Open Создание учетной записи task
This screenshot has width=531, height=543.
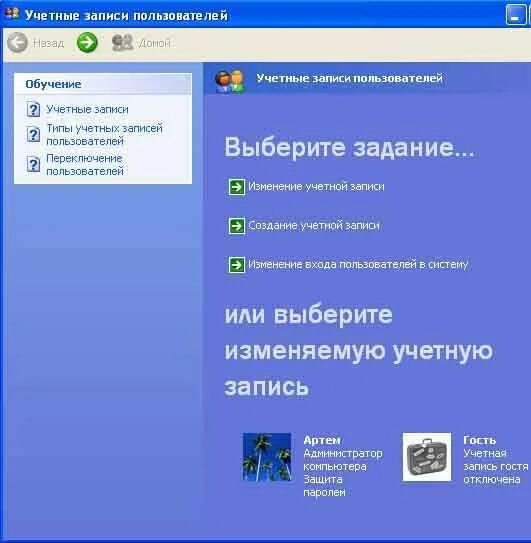point(314,226)
